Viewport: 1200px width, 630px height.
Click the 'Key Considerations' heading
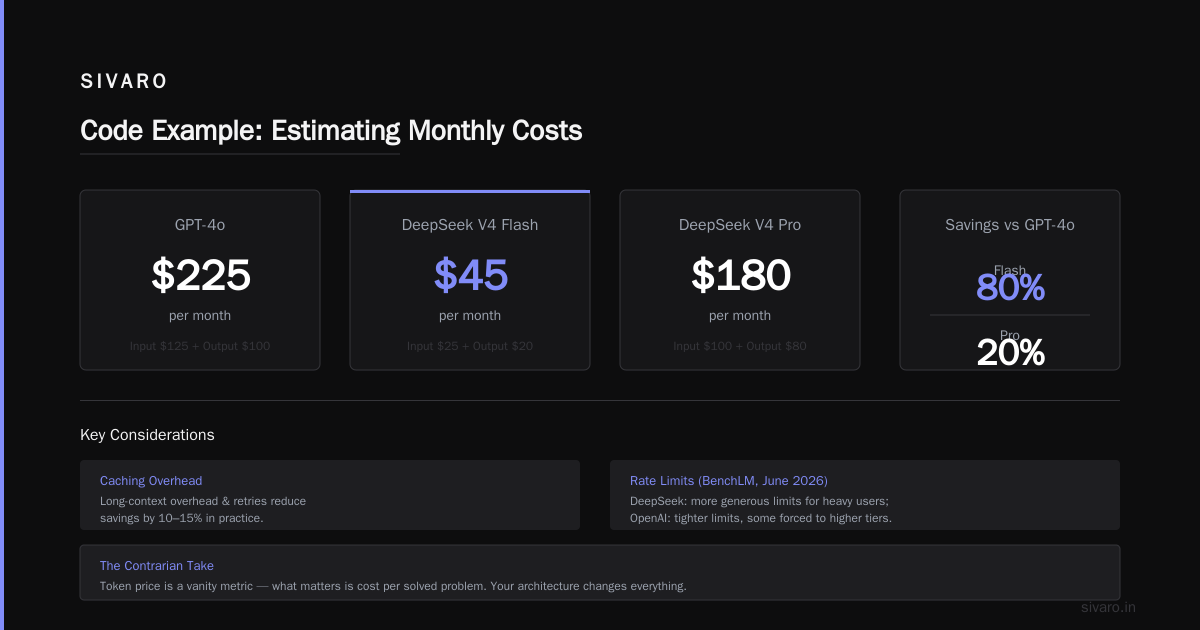147,435
